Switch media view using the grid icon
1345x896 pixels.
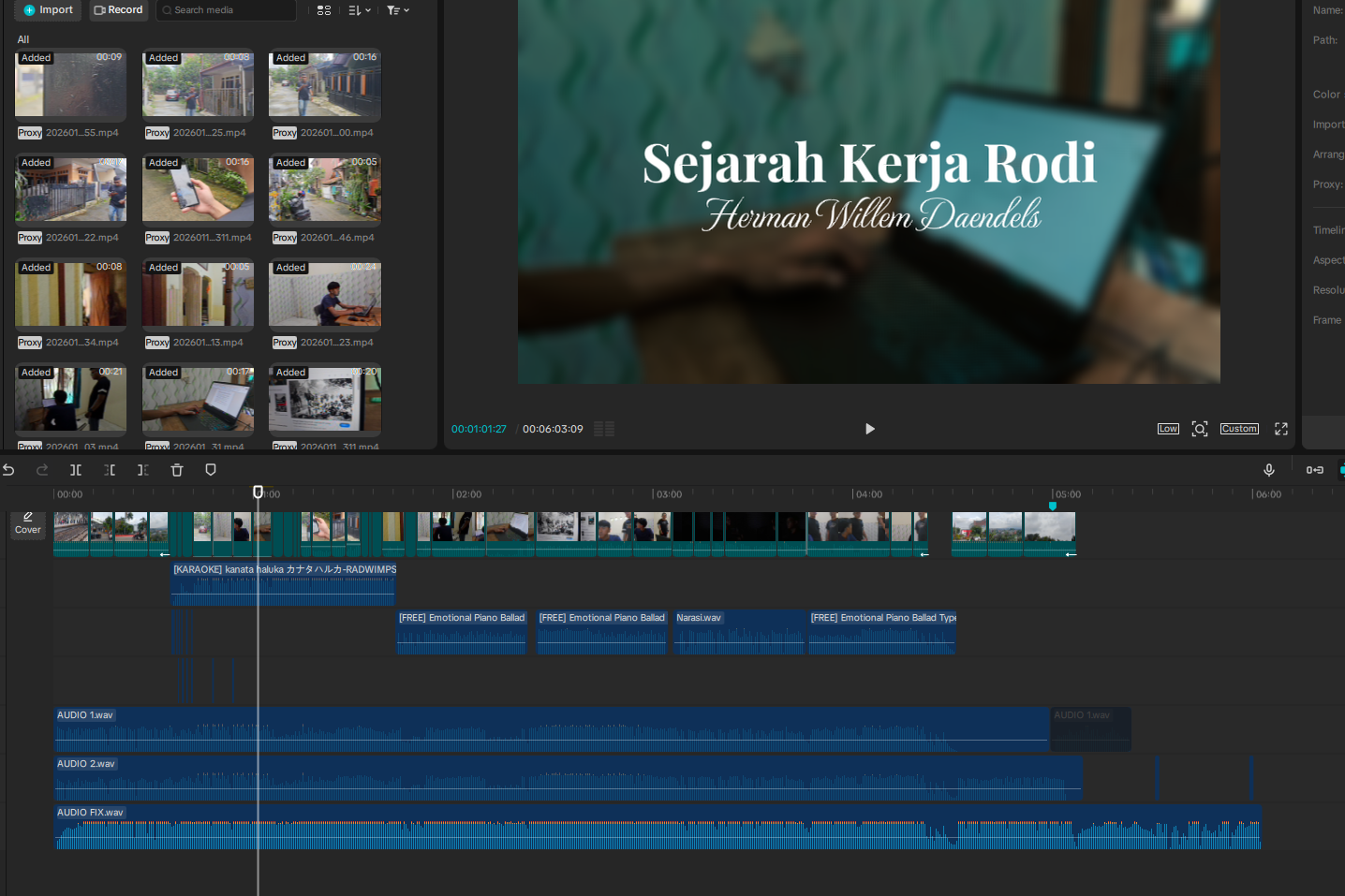324,10
